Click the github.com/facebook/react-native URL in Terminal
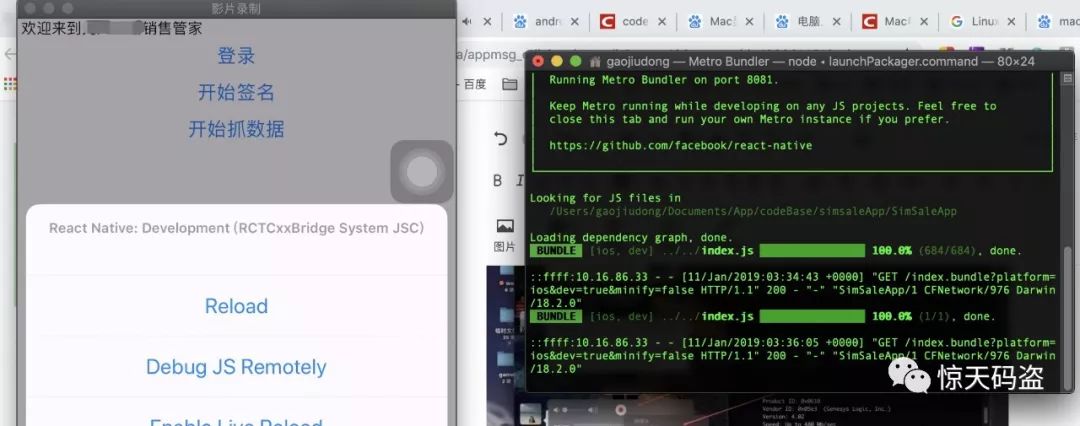Viewport: 1080px width, 426px height. 681,145
